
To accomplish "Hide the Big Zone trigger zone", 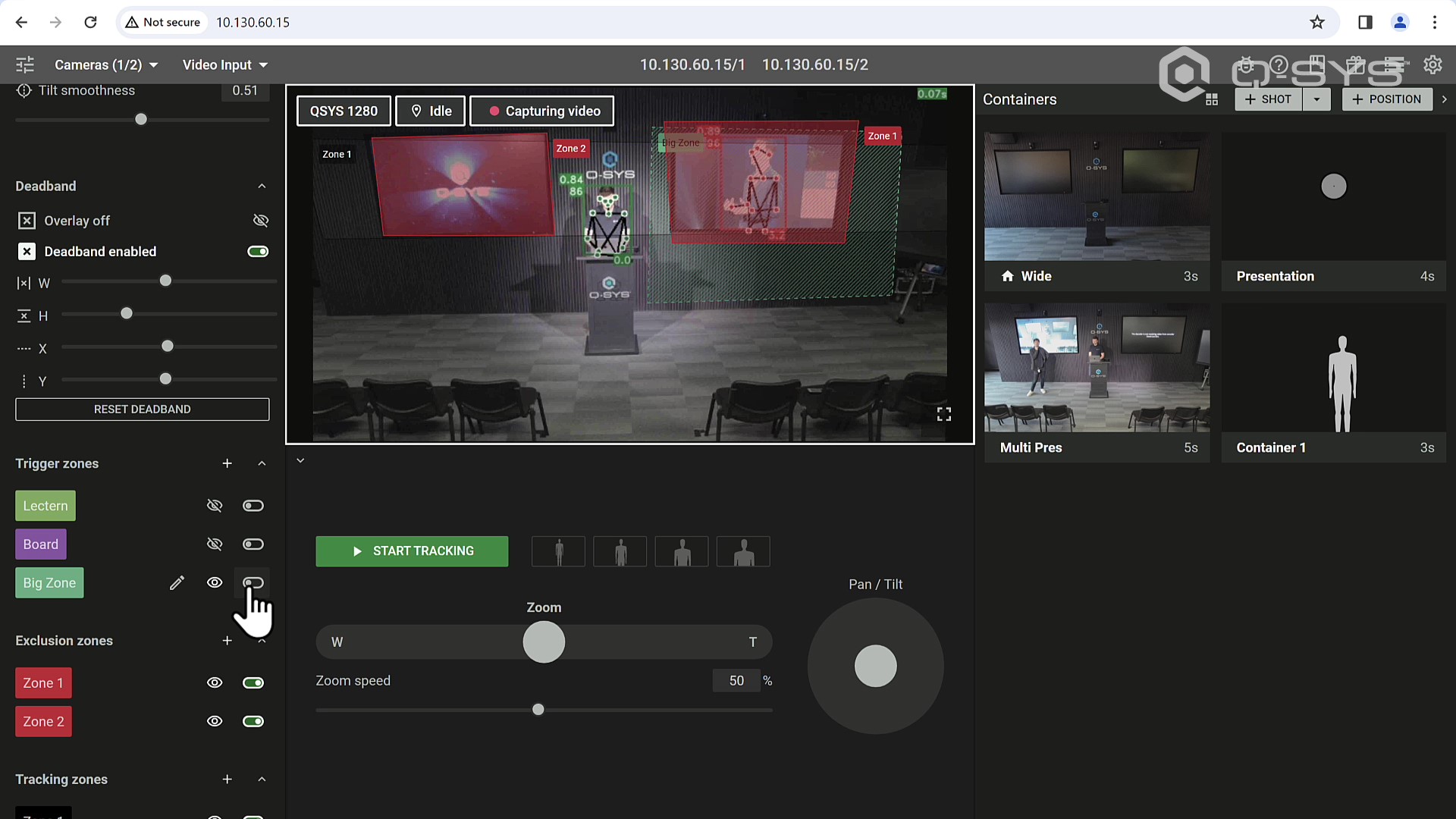I will point(215,582).
